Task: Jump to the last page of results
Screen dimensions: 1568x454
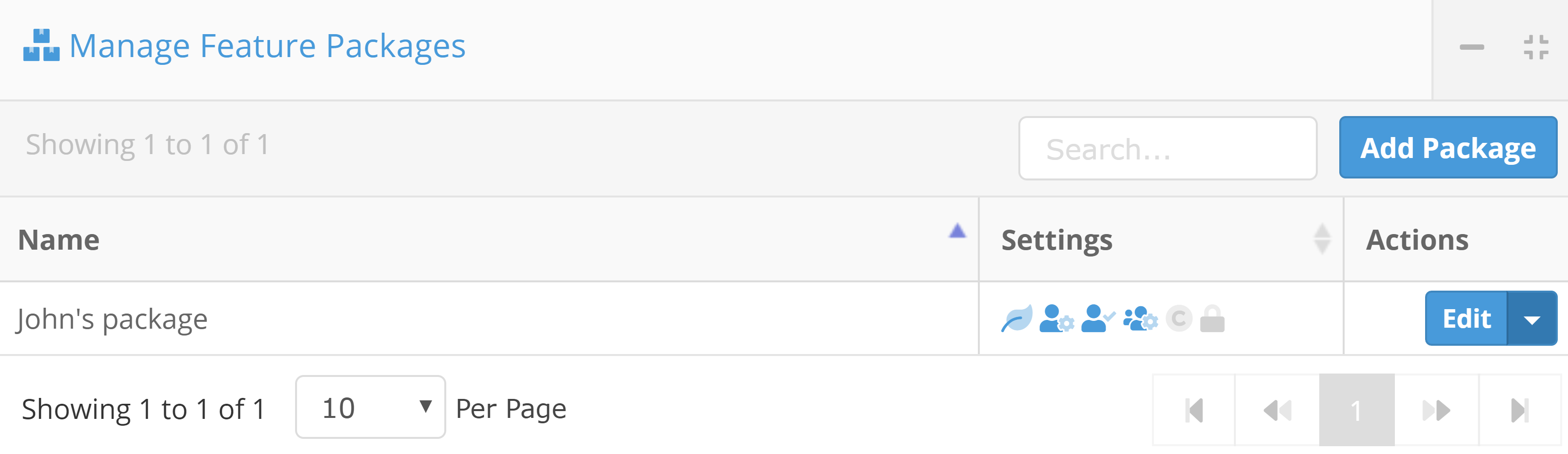Action: (x=1519, y=410)
